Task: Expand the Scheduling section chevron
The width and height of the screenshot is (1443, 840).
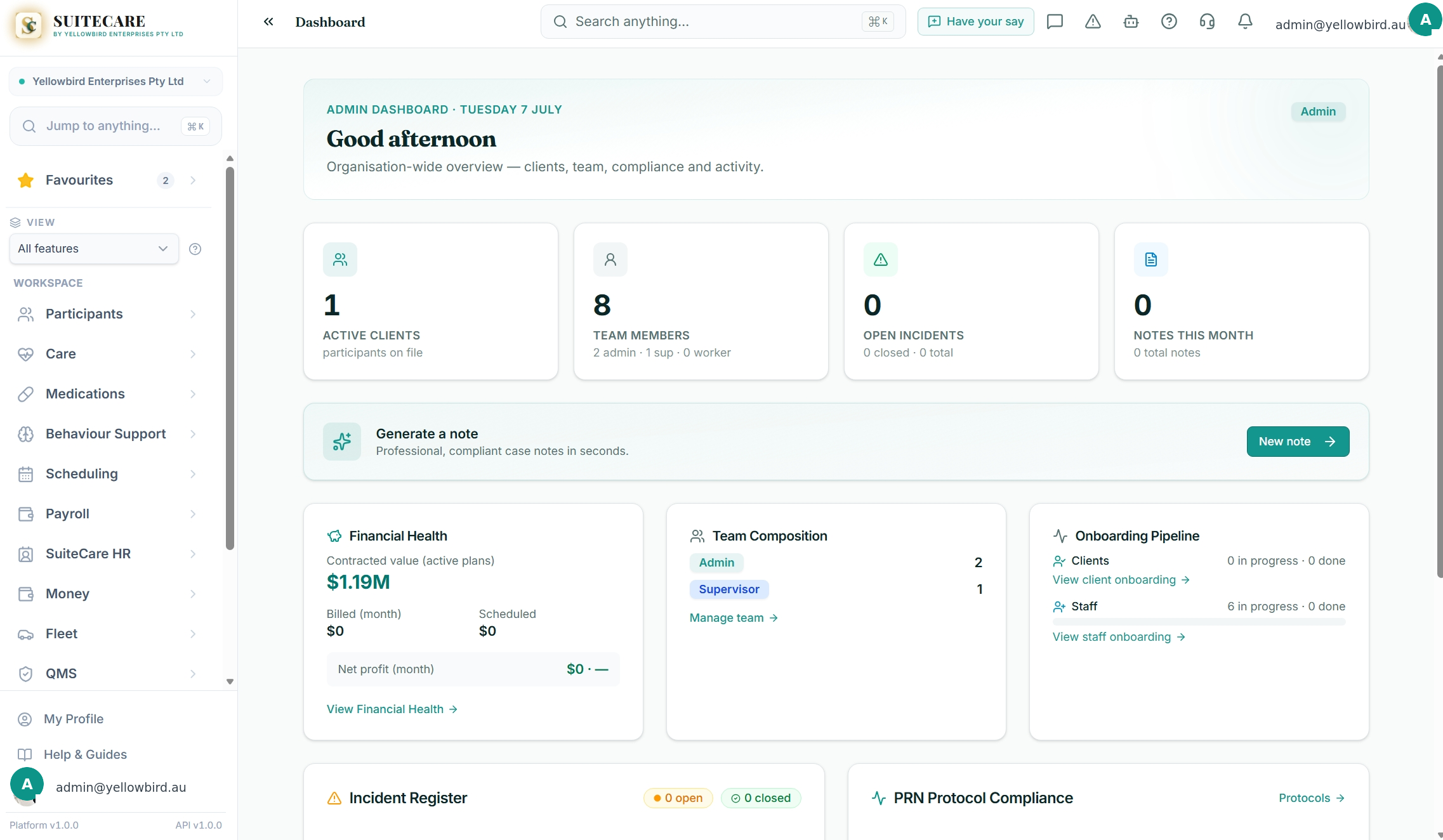Action: [x=193, y=474]
